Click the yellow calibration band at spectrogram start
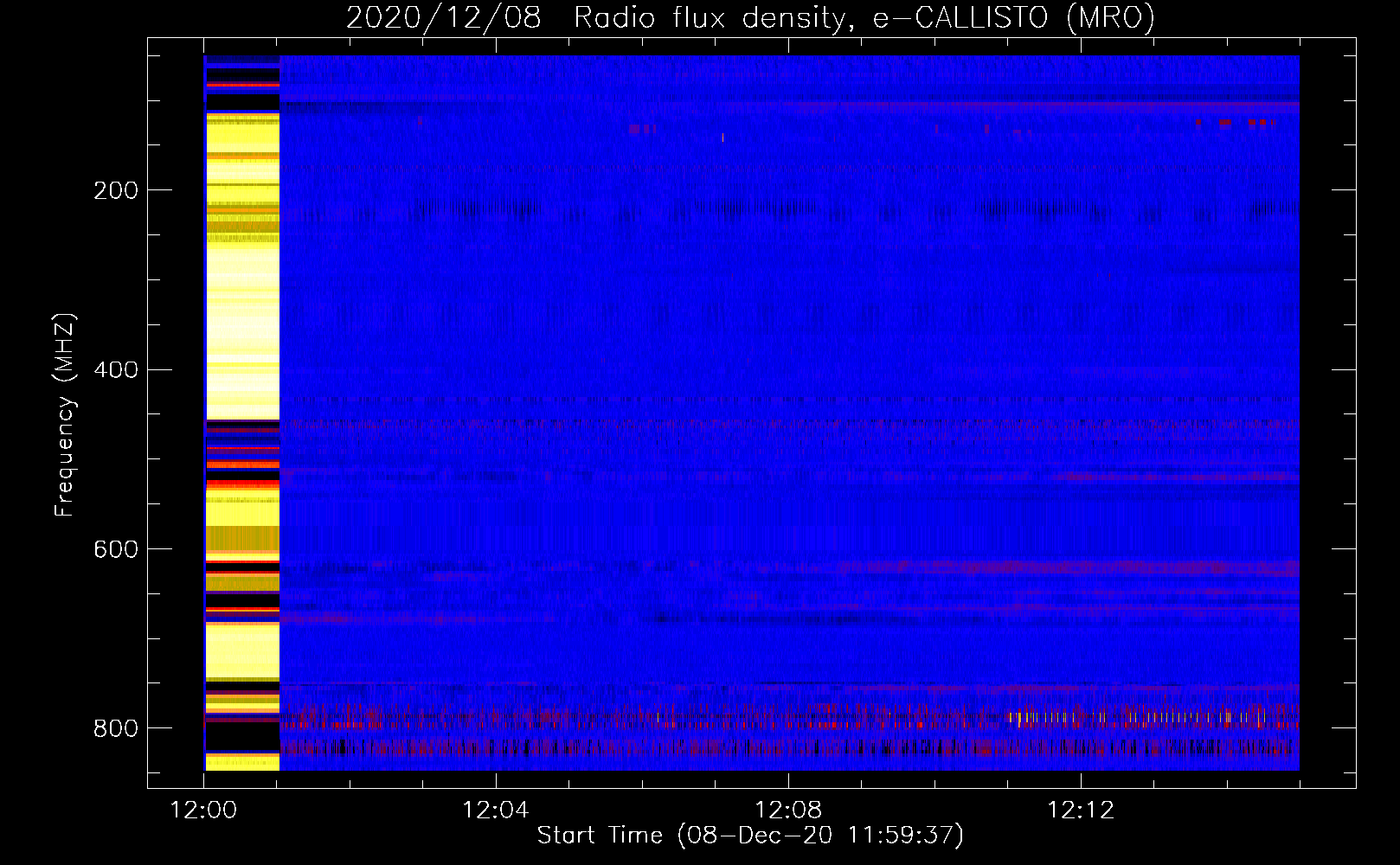Viewport: 1400px width, 865px height. point(242,413)
